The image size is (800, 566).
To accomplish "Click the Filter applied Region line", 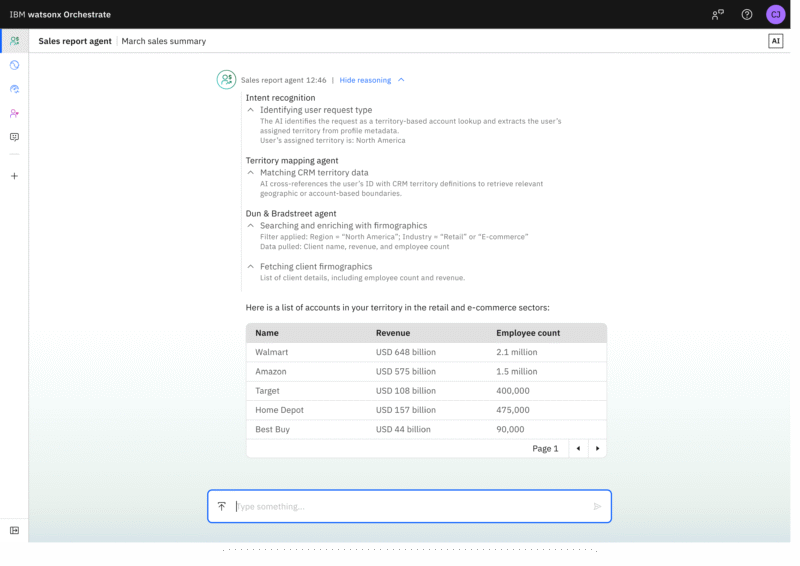I will point(394,237).
